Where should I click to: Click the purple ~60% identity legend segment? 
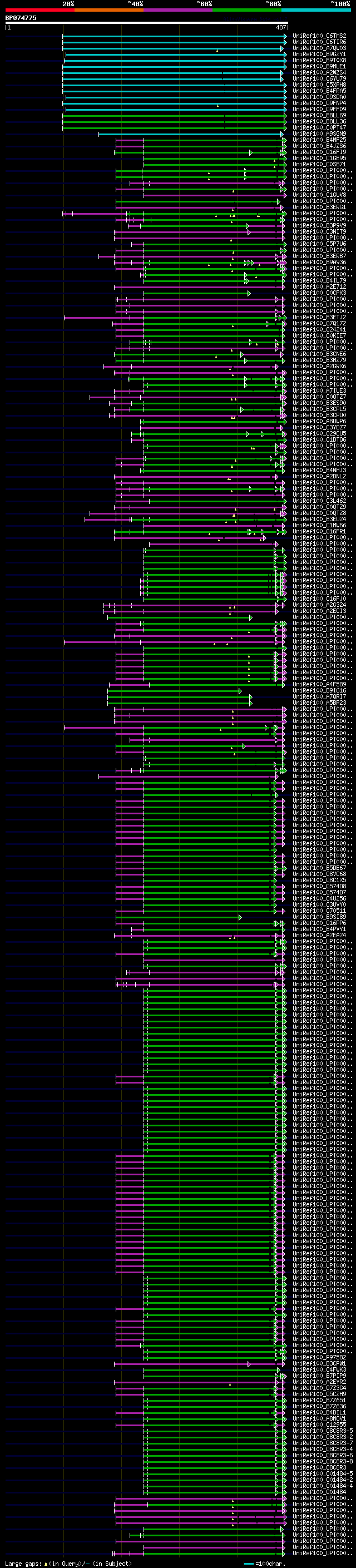[179, 10]
